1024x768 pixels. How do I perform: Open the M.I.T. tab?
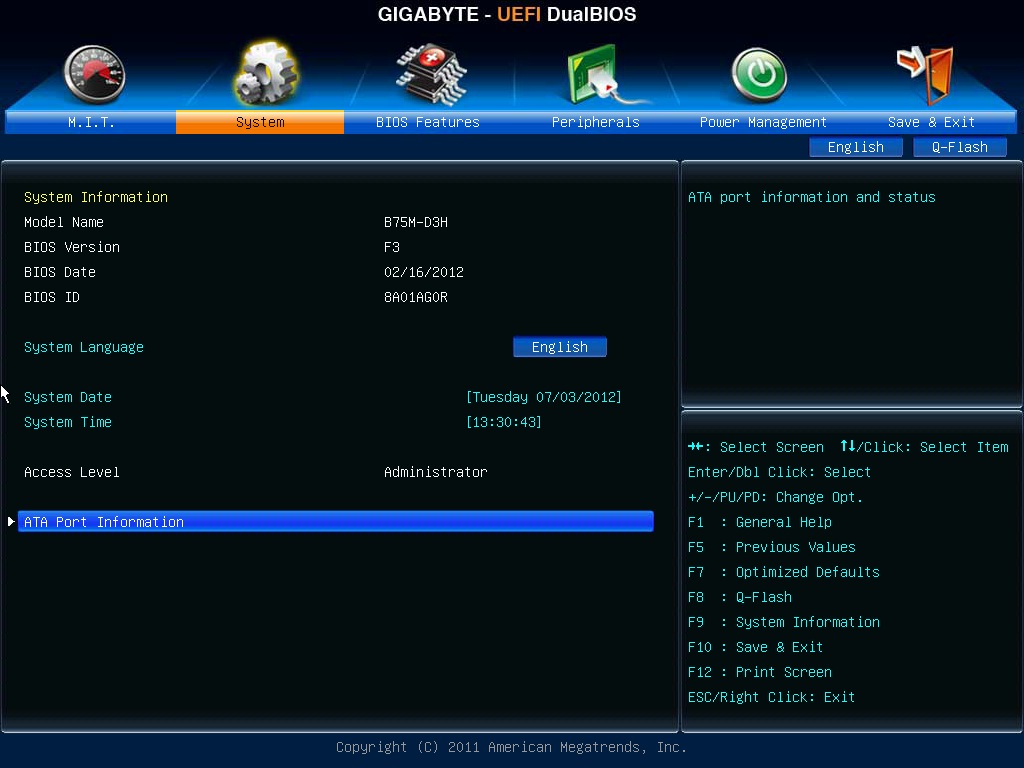pyautogui.click(x=91, y=122)
